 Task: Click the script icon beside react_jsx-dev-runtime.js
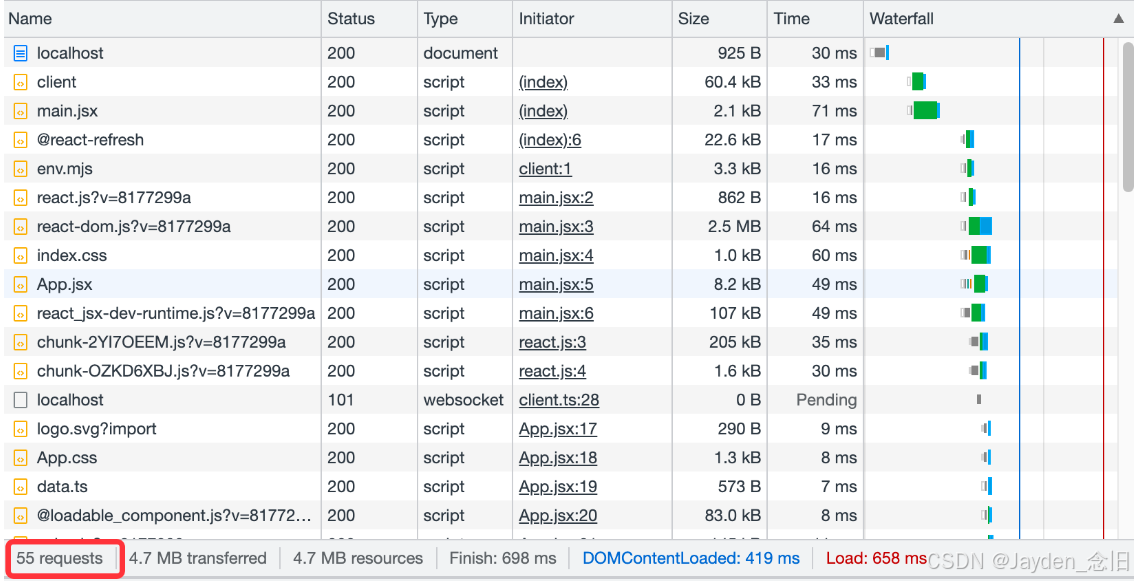pos(21,313)
